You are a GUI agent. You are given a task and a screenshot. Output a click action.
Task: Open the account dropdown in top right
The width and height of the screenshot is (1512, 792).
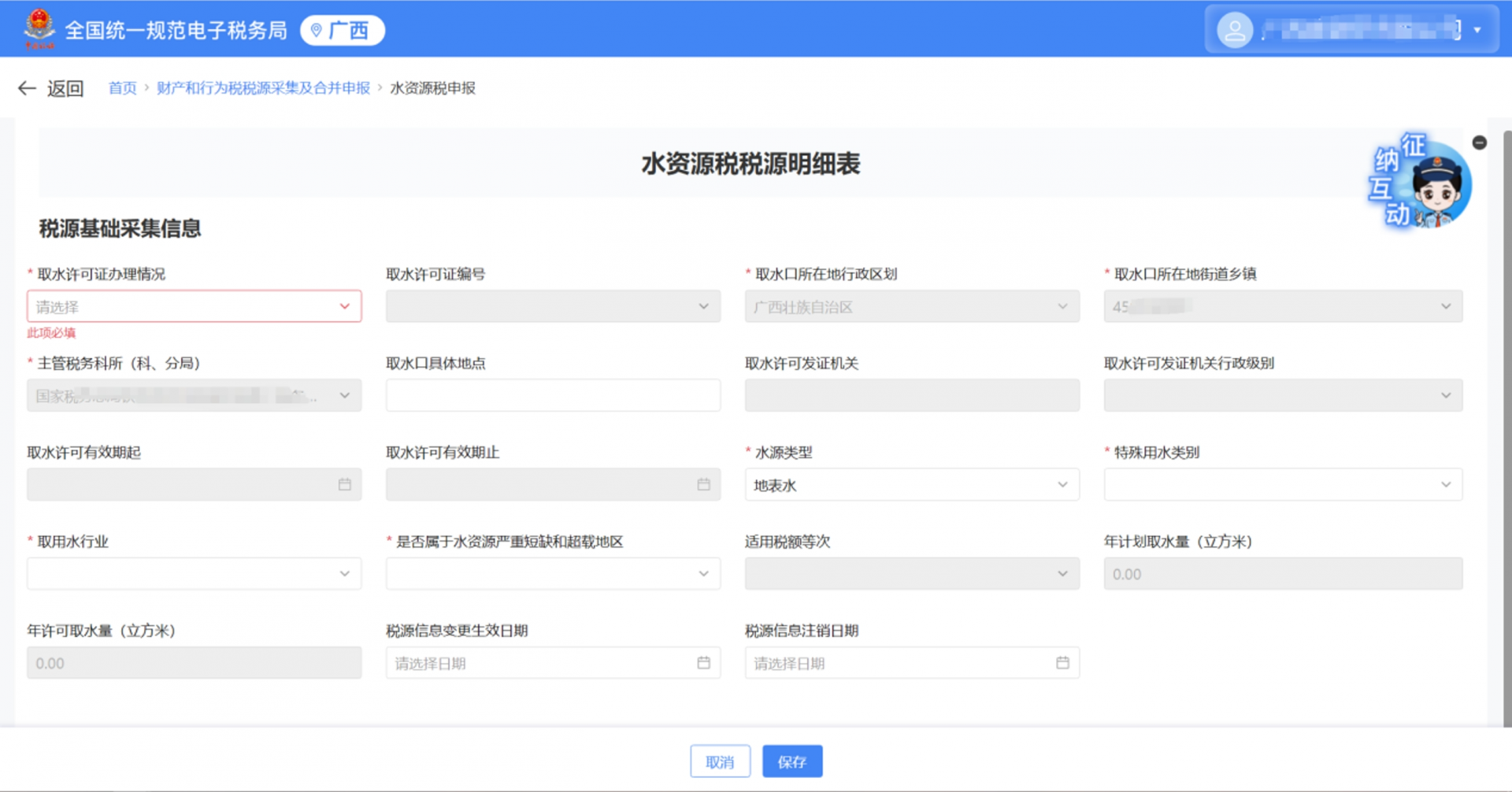tap(1475, 29)
